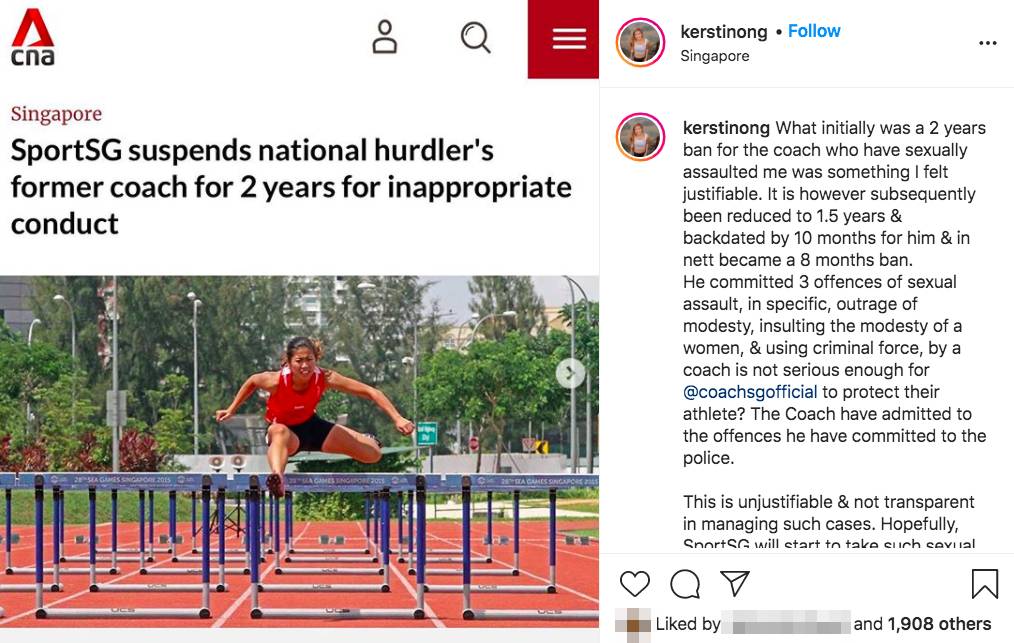Click kerstinong username in post header
The height and width of the screenshot is (643, 1014).
(x=725, y=32)
